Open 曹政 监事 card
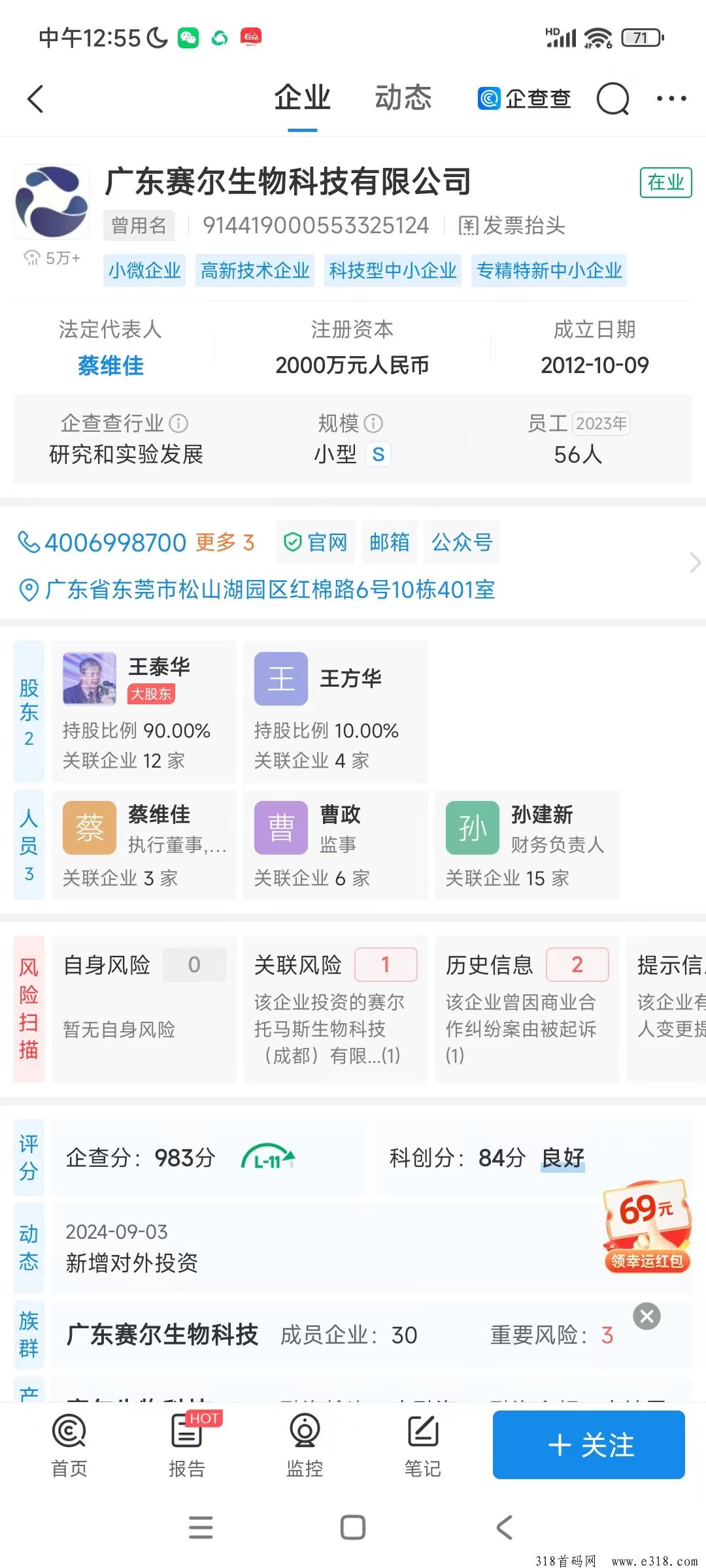 click(335, 845)
